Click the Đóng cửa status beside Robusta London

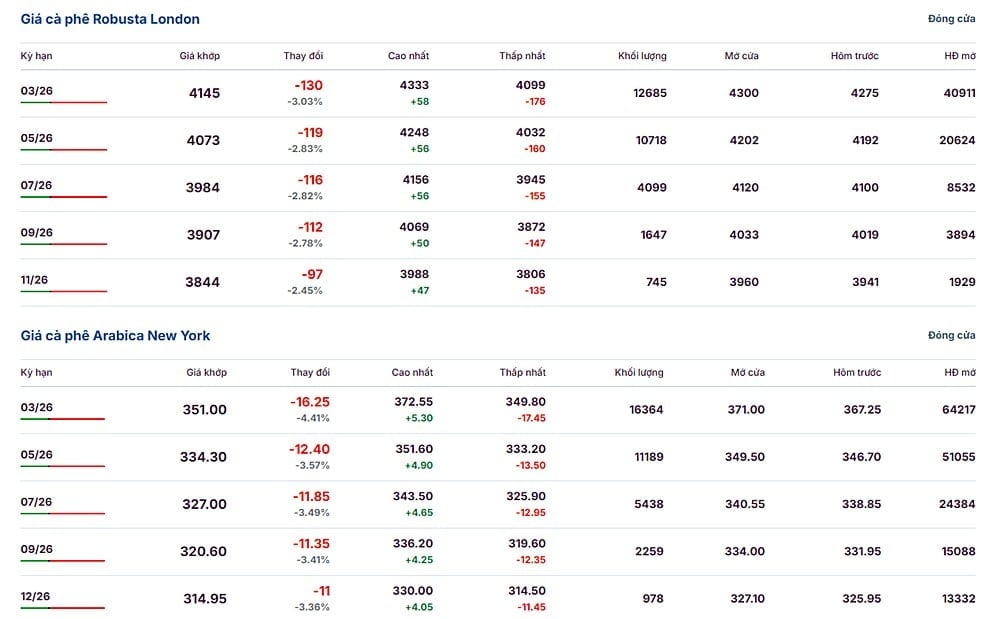click(952, 19)
